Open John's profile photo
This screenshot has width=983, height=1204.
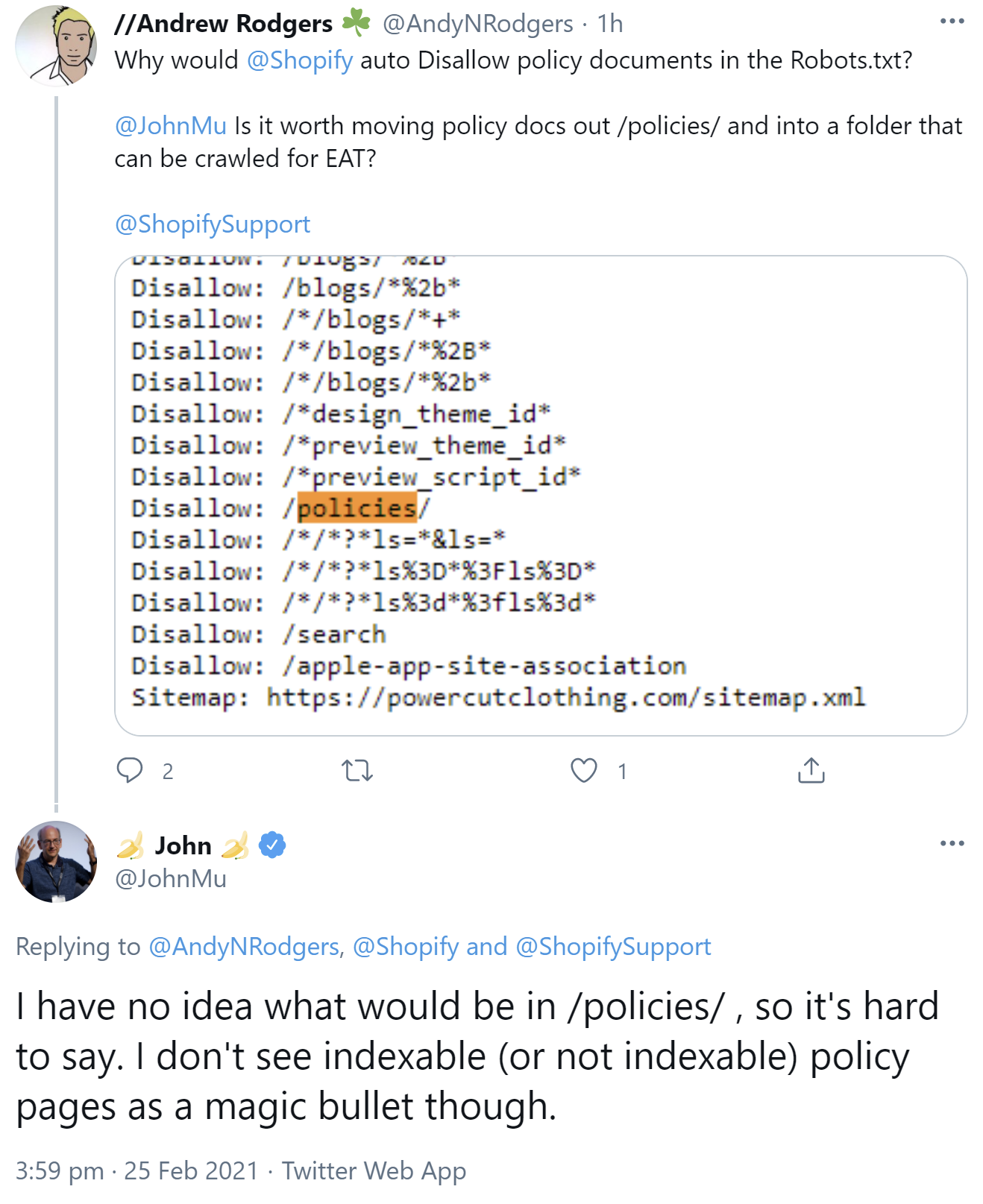point(57,862)
